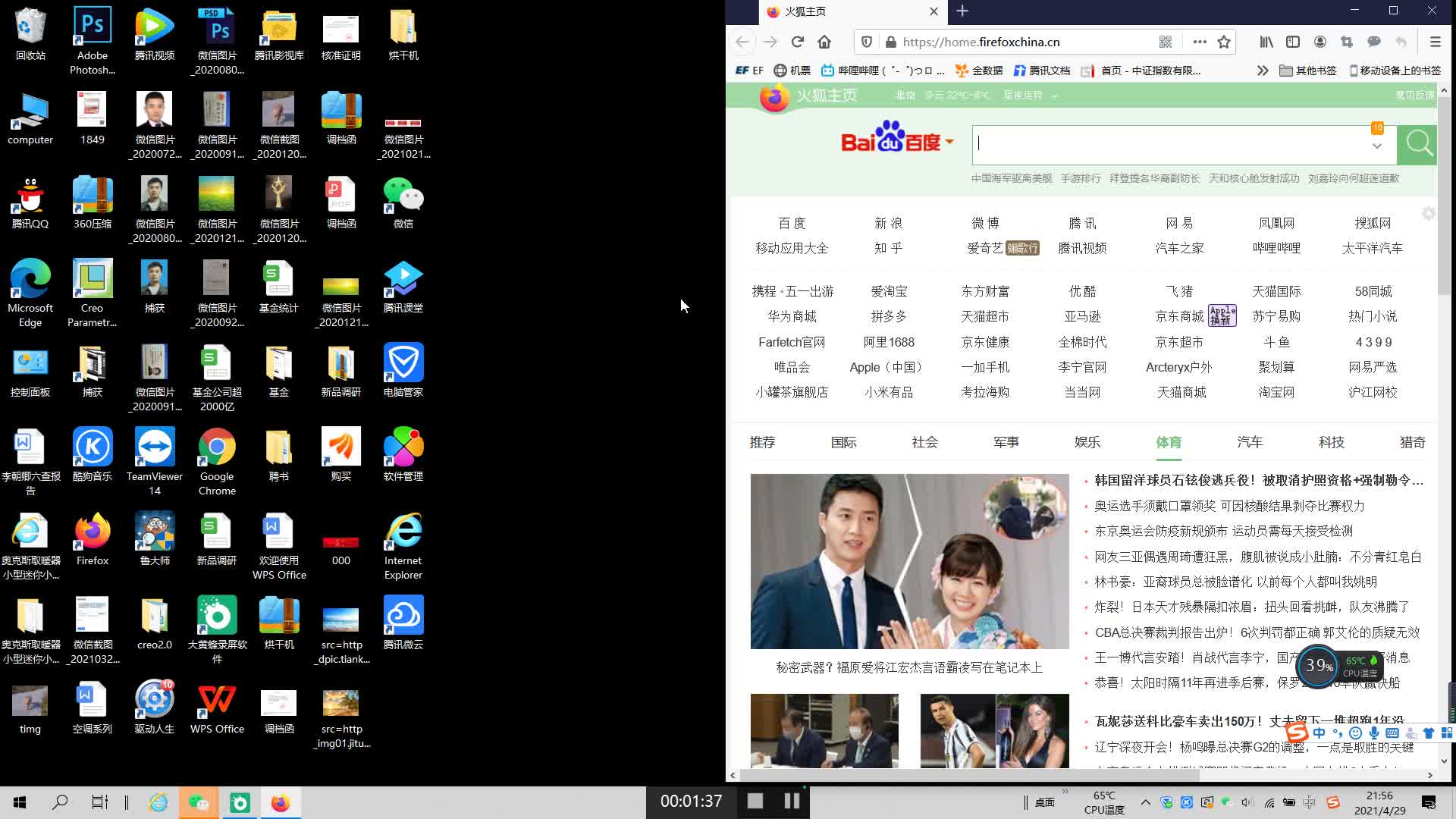The width and height of the screenshot is (1456, 819).
Task: Switch to 推荐 news tab
Action: point(762,443)
